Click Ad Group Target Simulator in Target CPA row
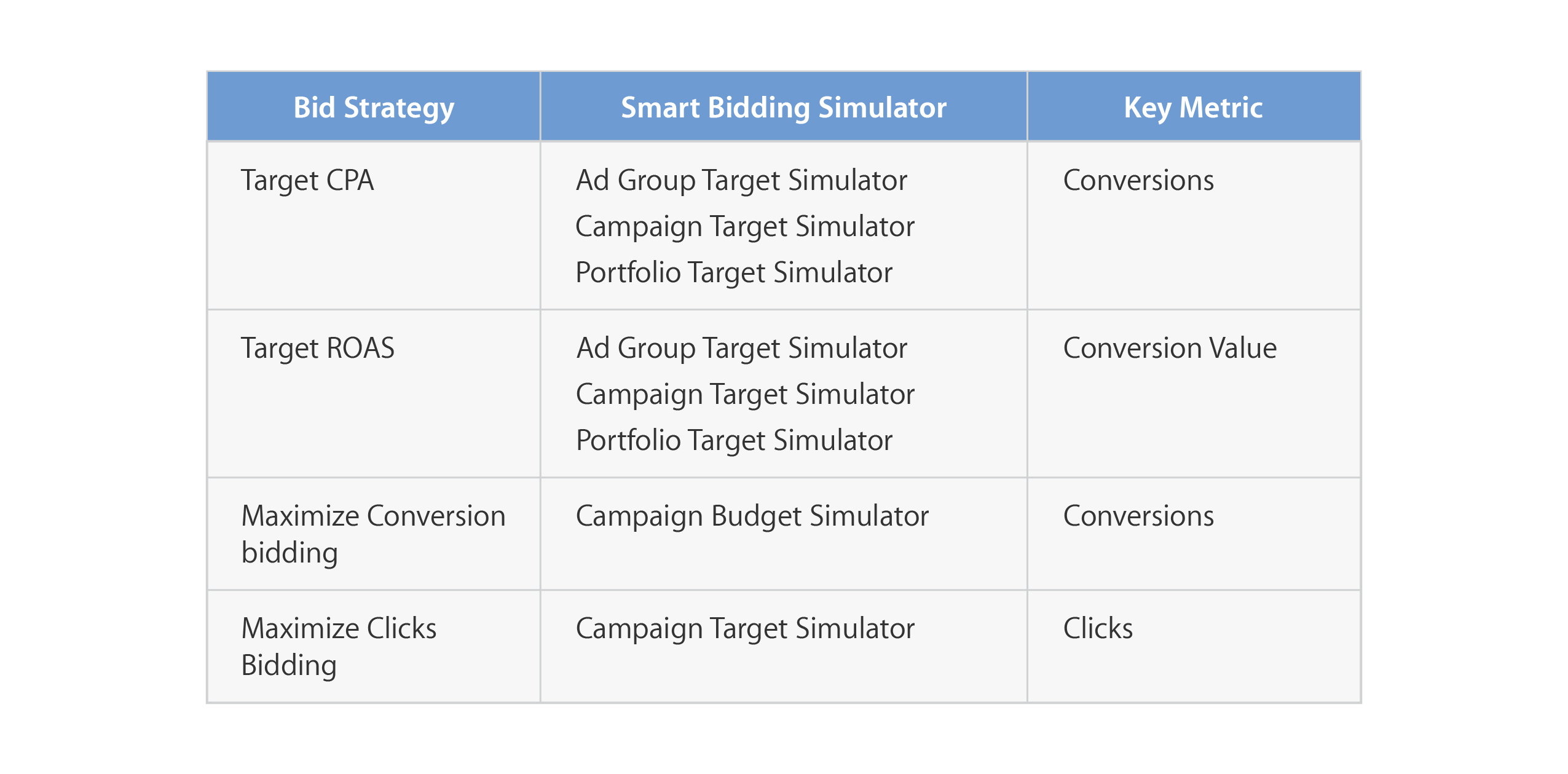The image size is (1568, 774). (x=741, y=181)
